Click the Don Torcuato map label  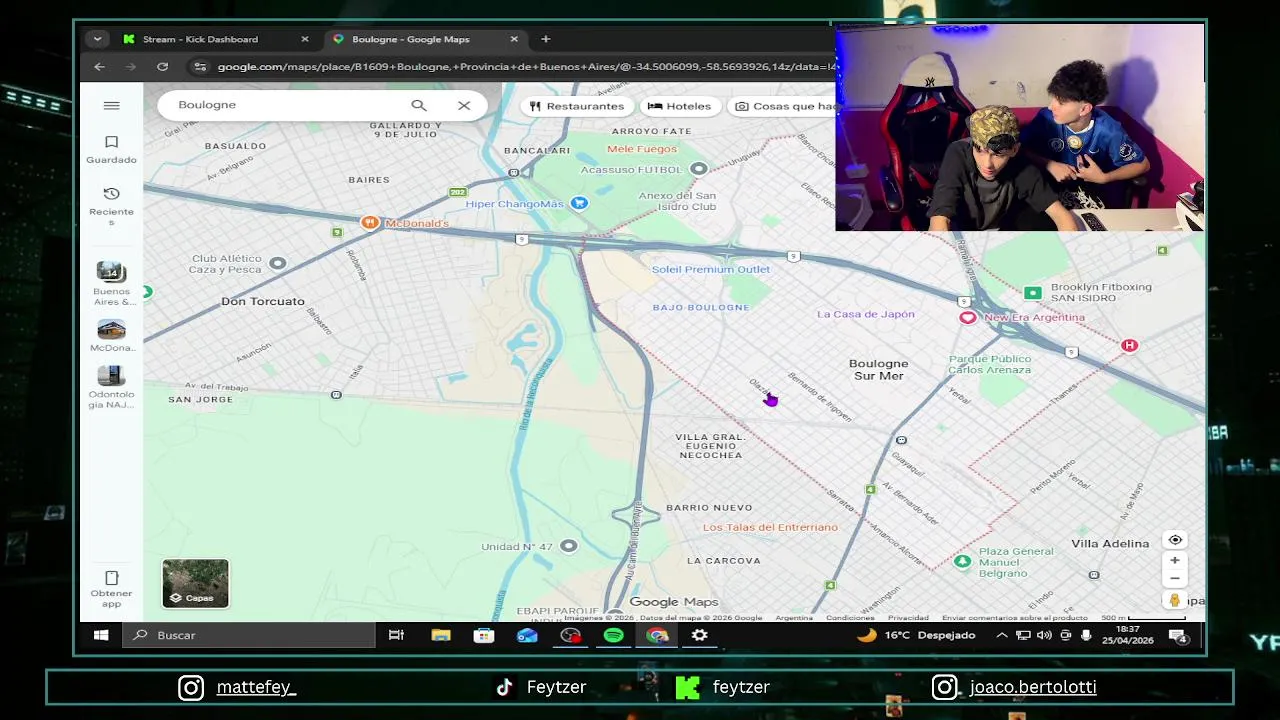262,301
